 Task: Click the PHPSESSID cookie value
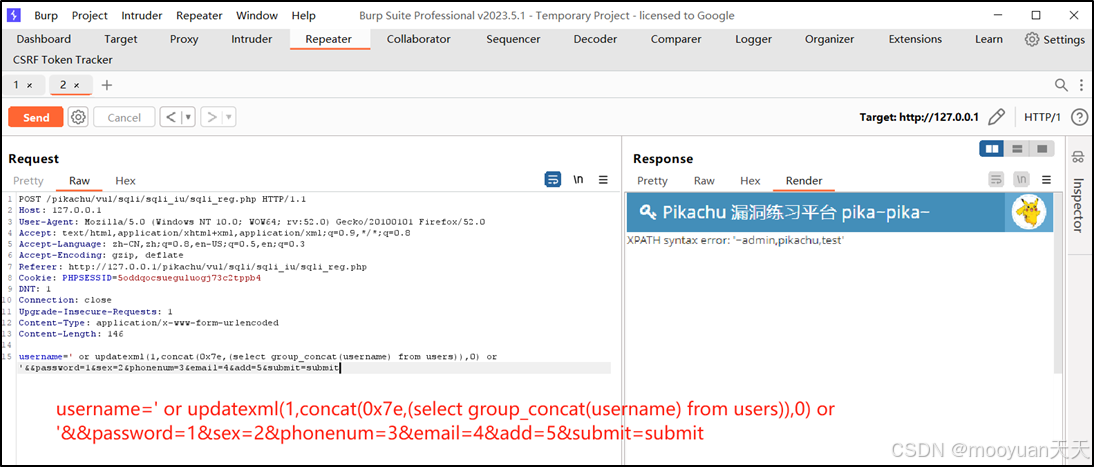pos(190,277)
